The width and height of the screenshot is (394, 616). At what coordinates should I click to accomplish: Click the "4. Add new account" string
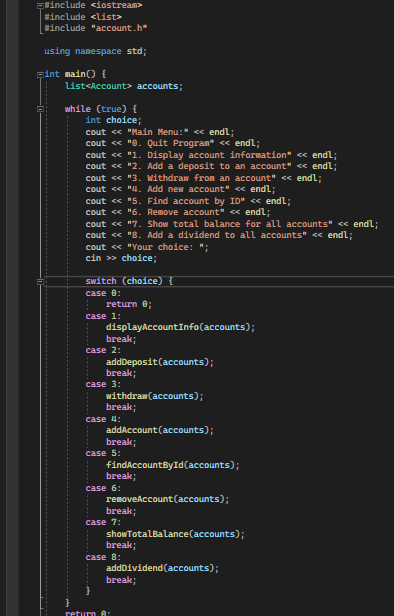[178, 189]
